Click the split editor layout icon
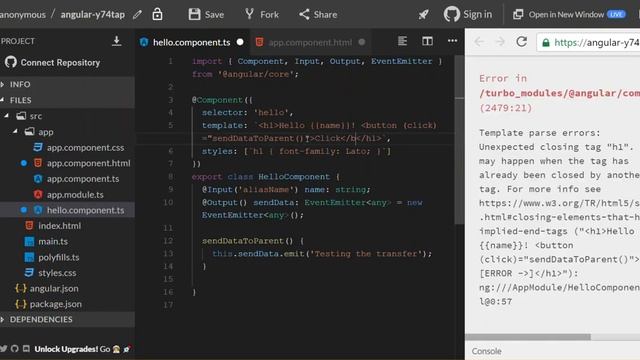 [x=427, y=41]
